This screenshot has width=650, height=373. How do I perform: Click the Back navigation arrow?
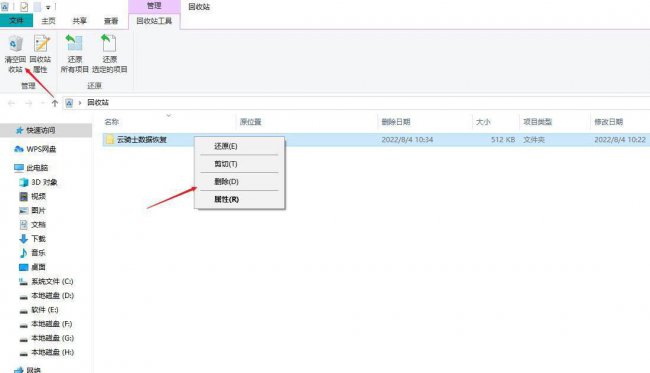click(12, 103)
